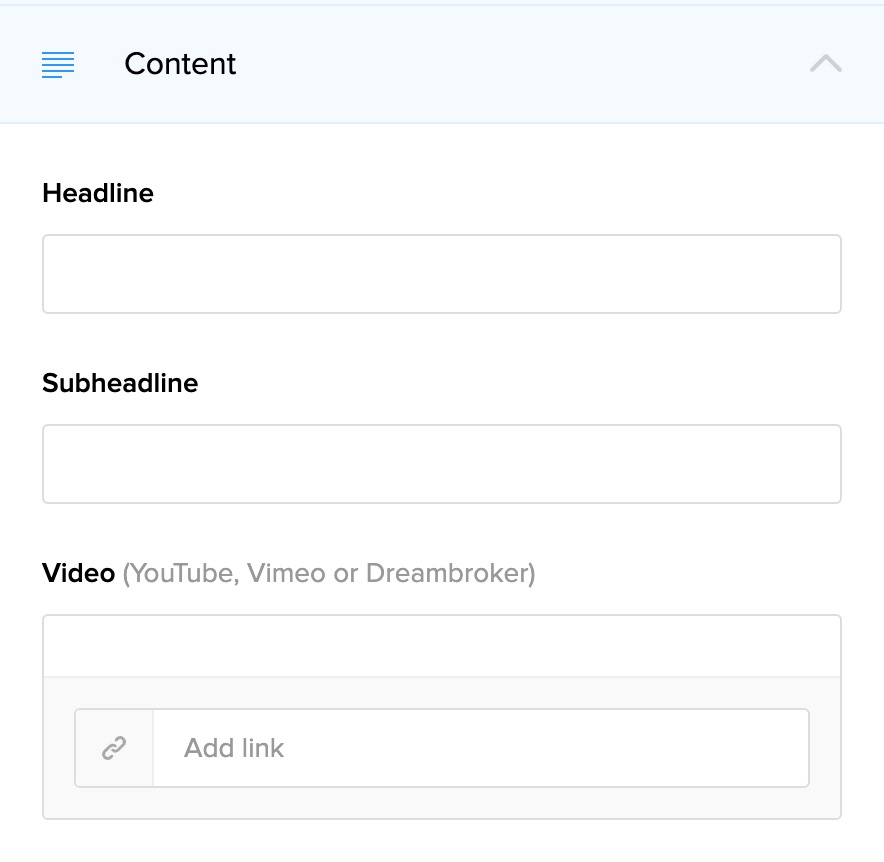Click the Subheadline field label
The height and width of the screenshot is (862, 884).
pos(120,383)
